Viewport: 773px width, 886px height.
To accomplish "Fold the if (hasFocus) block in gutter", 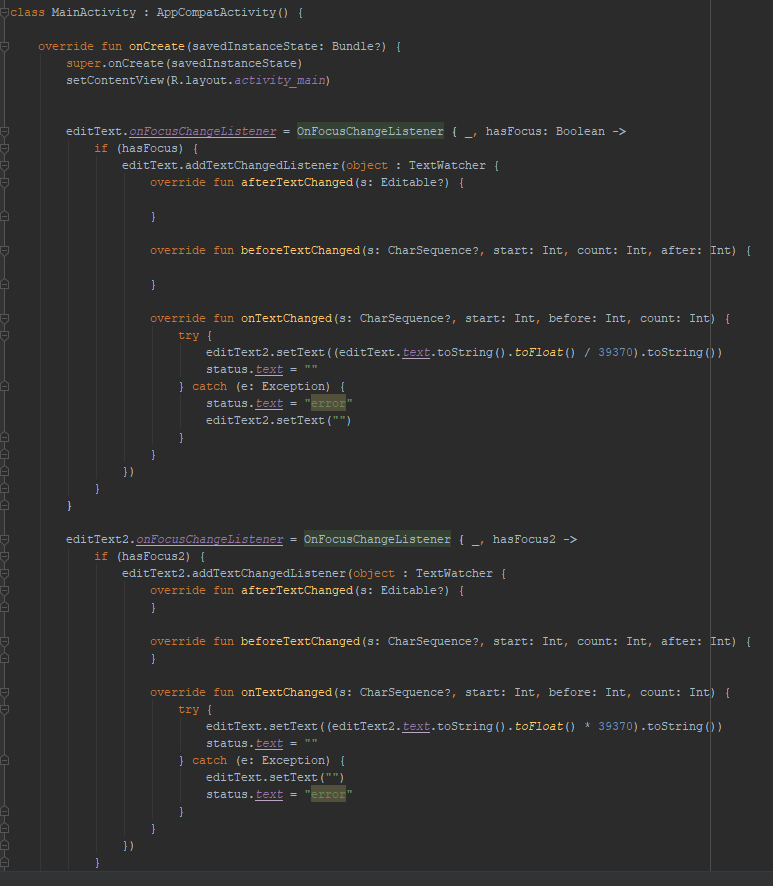I will click(x=4, y=149).
